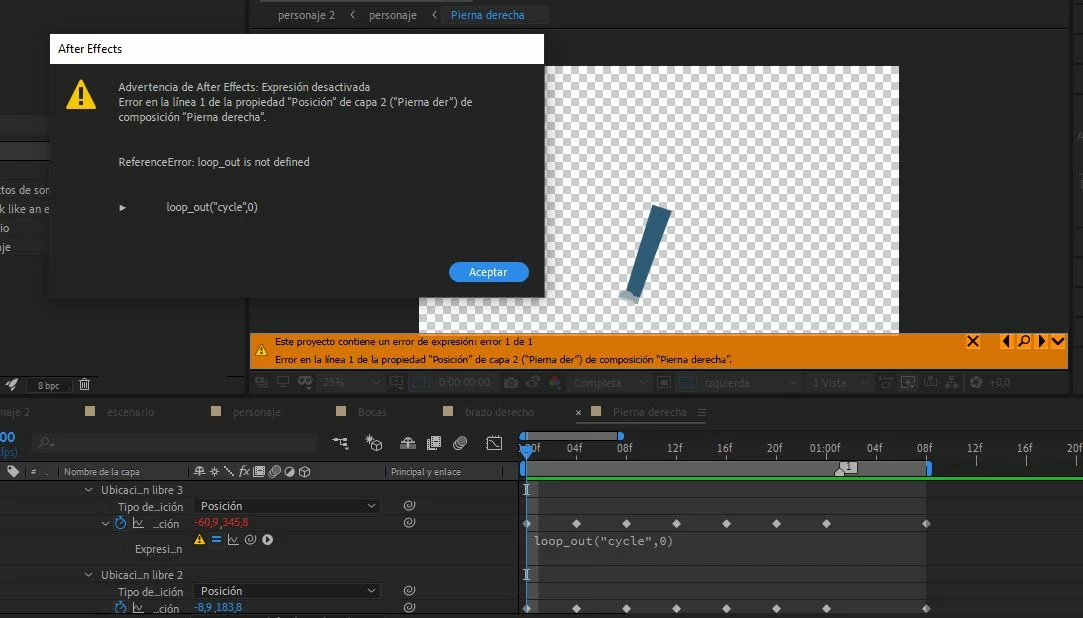Click pick whip beside Ubicación libre 2 Posición dropdown

(409, 590)
